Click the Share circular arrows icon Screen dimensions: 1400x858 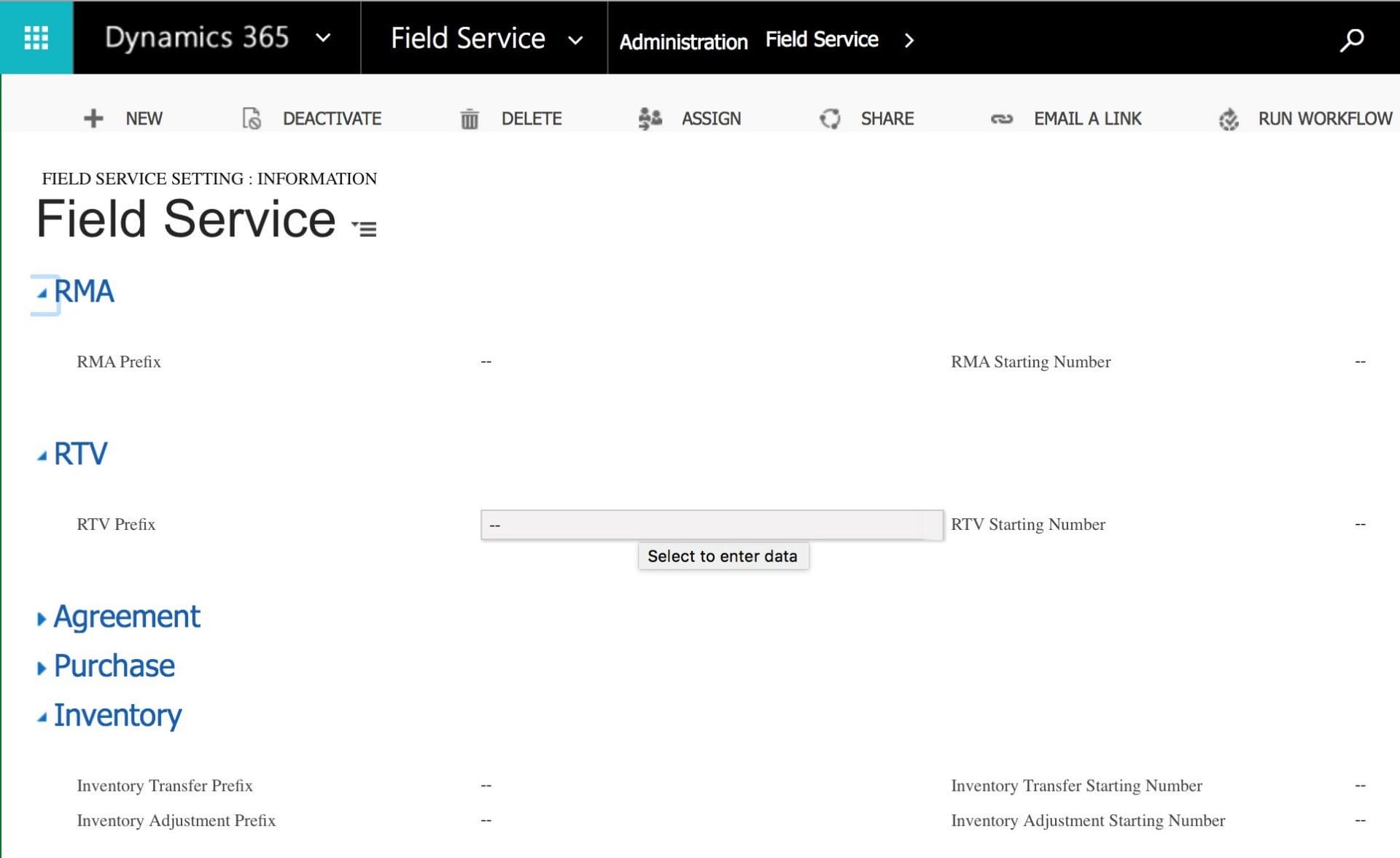830,118
